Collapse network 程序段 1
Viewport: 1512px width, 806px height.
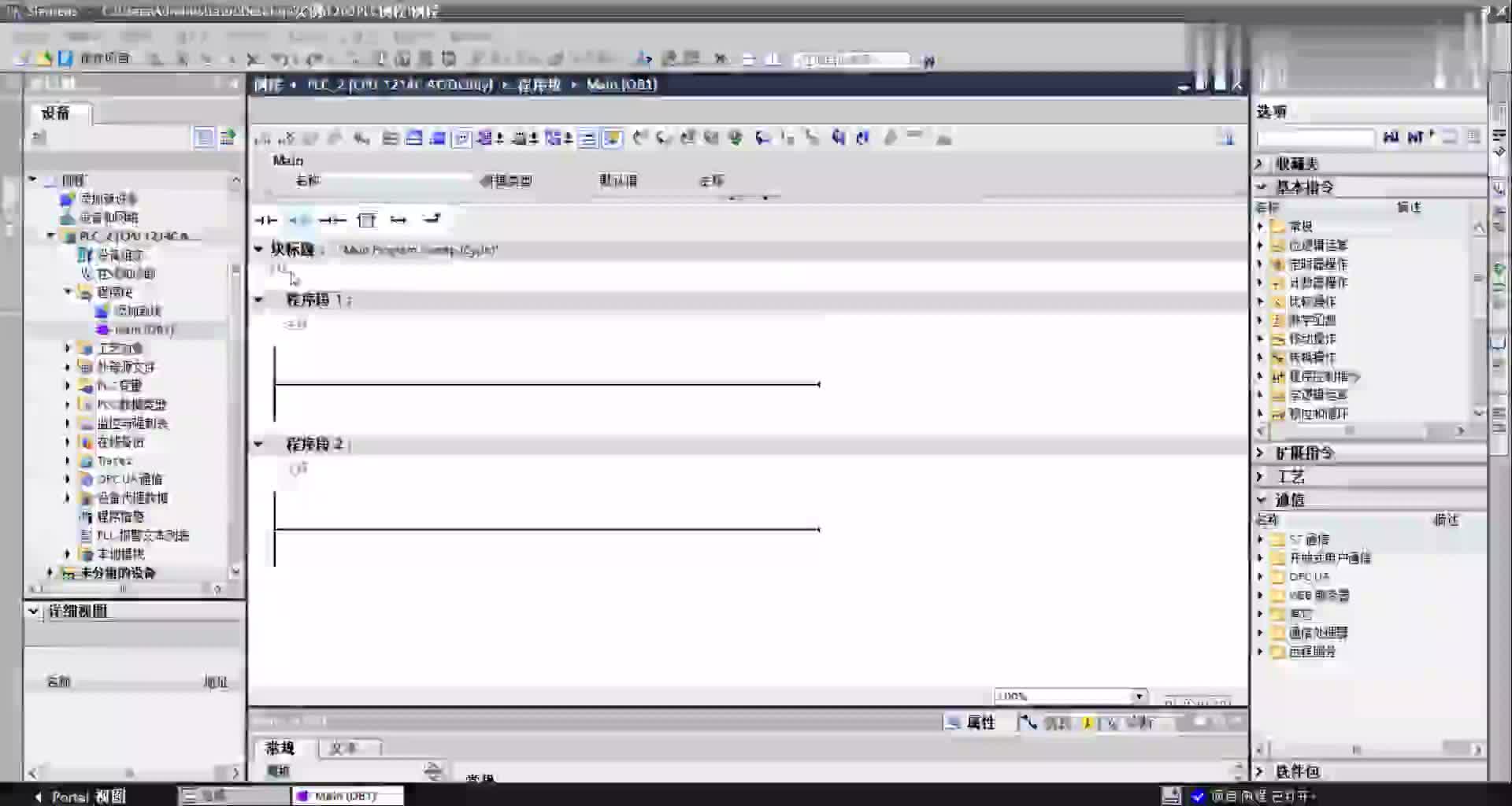(x=258, y=300)
